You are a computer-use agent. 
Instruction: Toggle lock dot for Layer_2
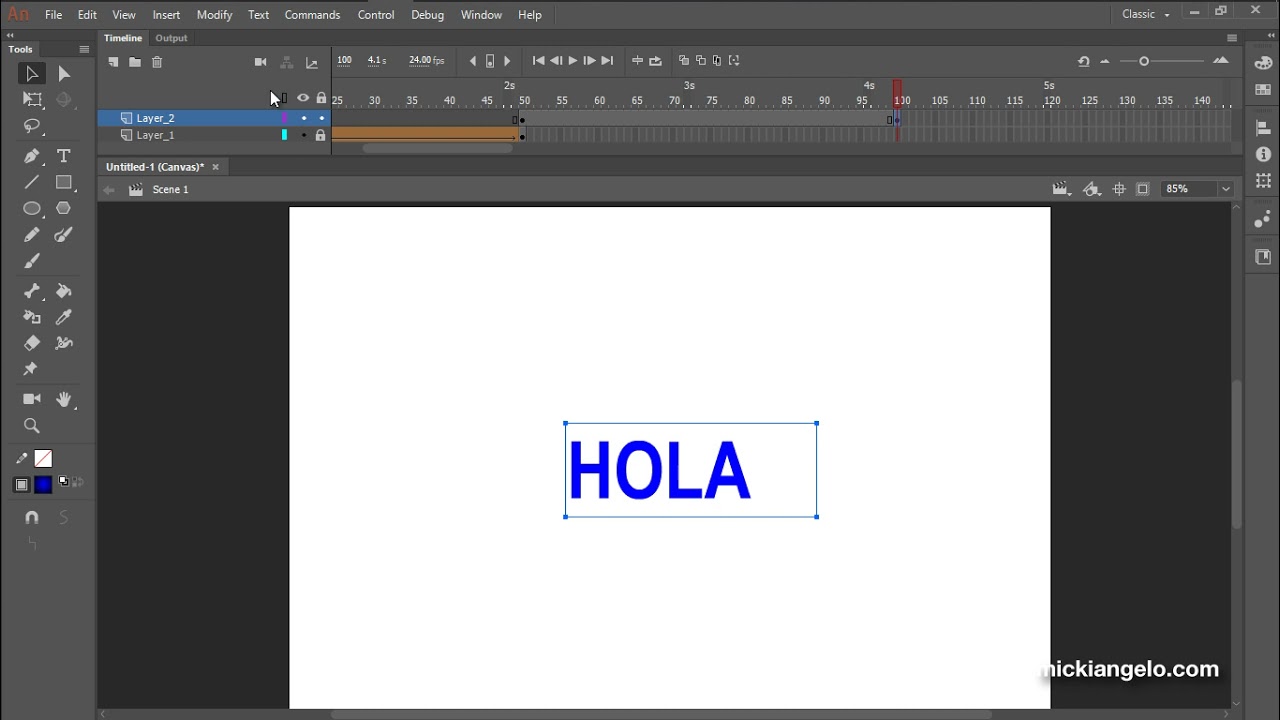point(321,118)
